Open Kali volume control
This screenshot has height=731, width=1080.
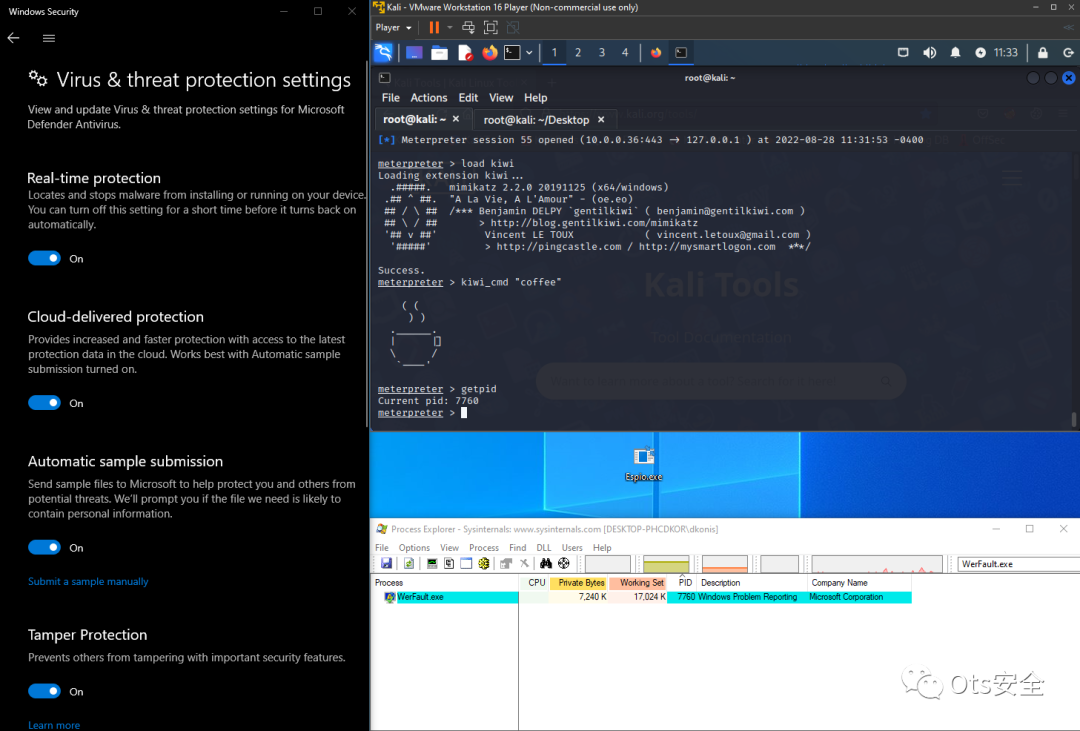point(929,52)
